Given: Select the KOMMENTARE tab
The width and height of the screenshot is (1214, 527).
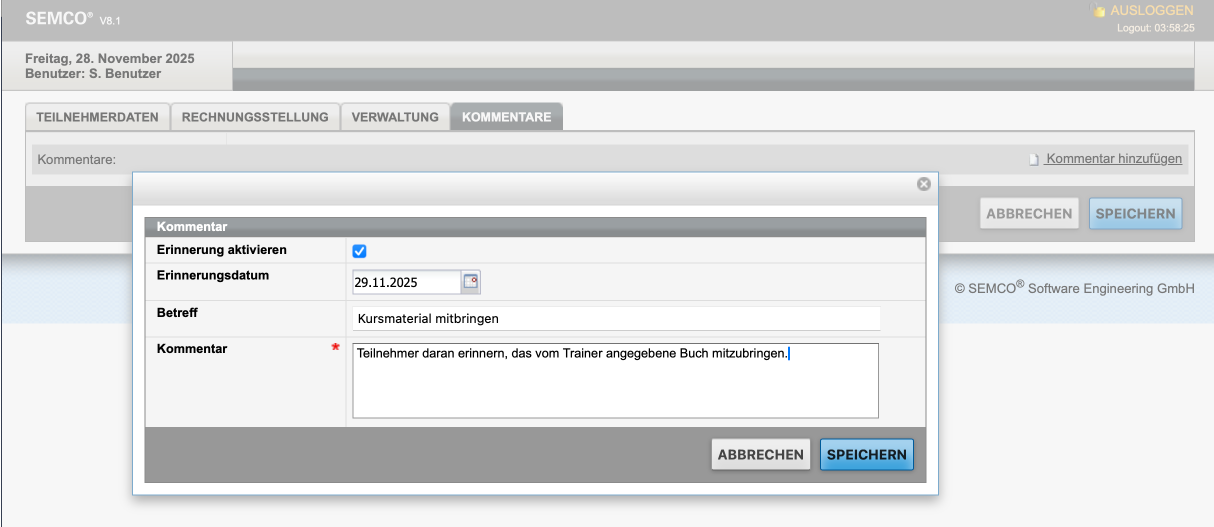Looking at the screenshot, I should click(x=507, y=117).
